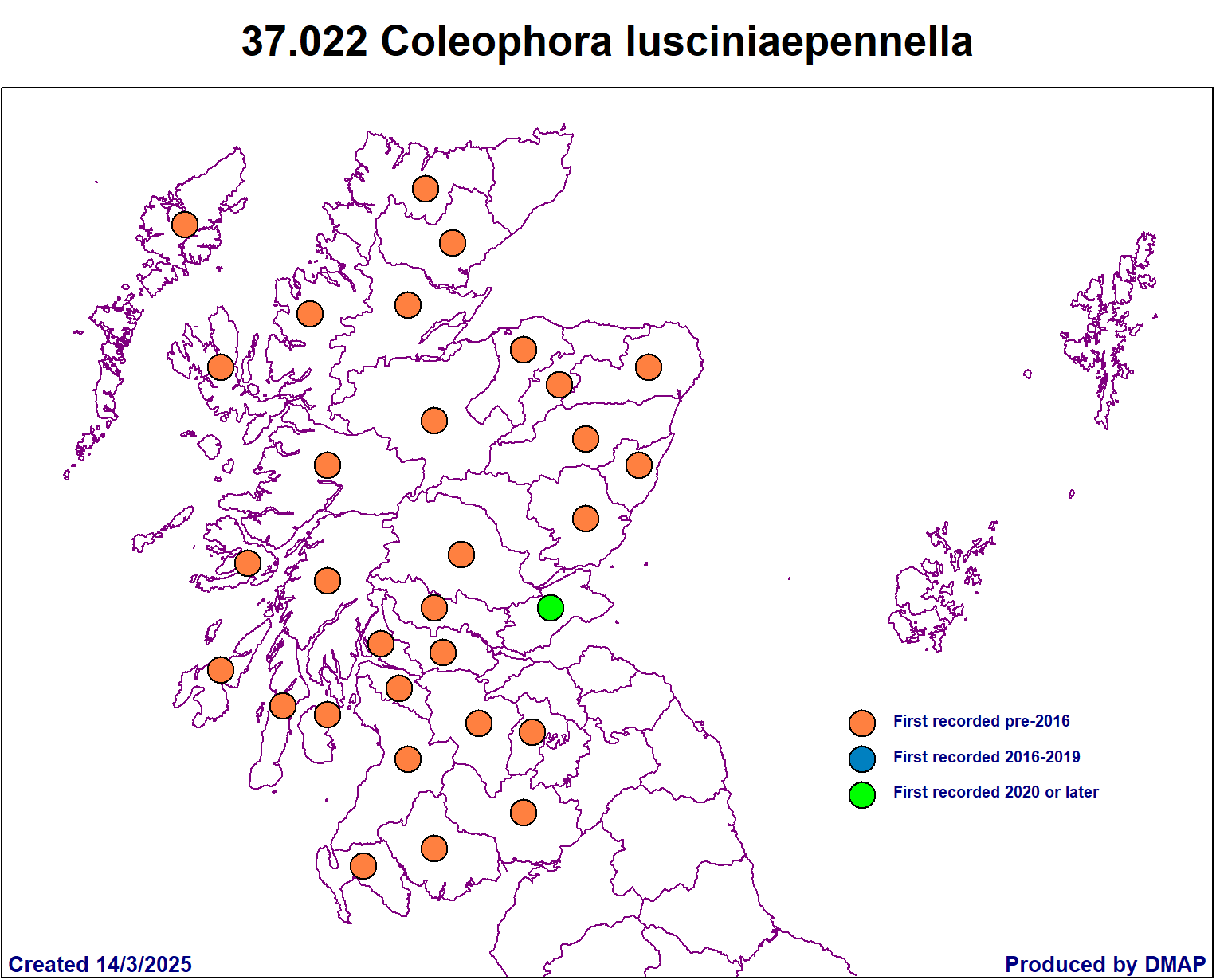Screen dimensions: 1216x980
Task: Click the orange dot on Islay
Action: point(221,670)
